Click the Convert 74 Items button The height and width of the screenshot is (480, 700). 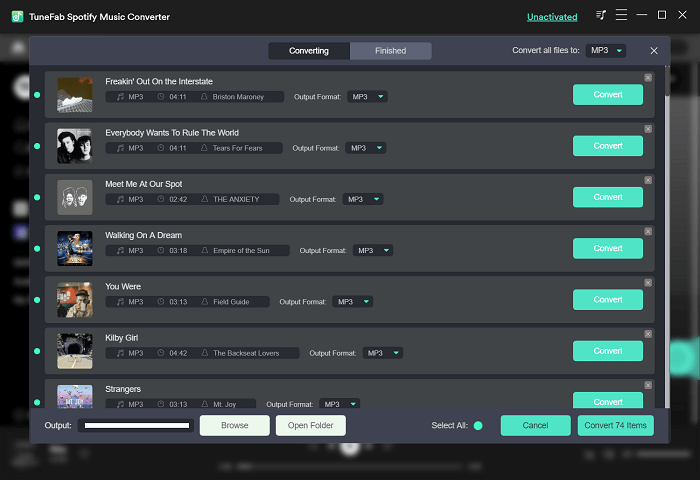[x=615, y=426]
